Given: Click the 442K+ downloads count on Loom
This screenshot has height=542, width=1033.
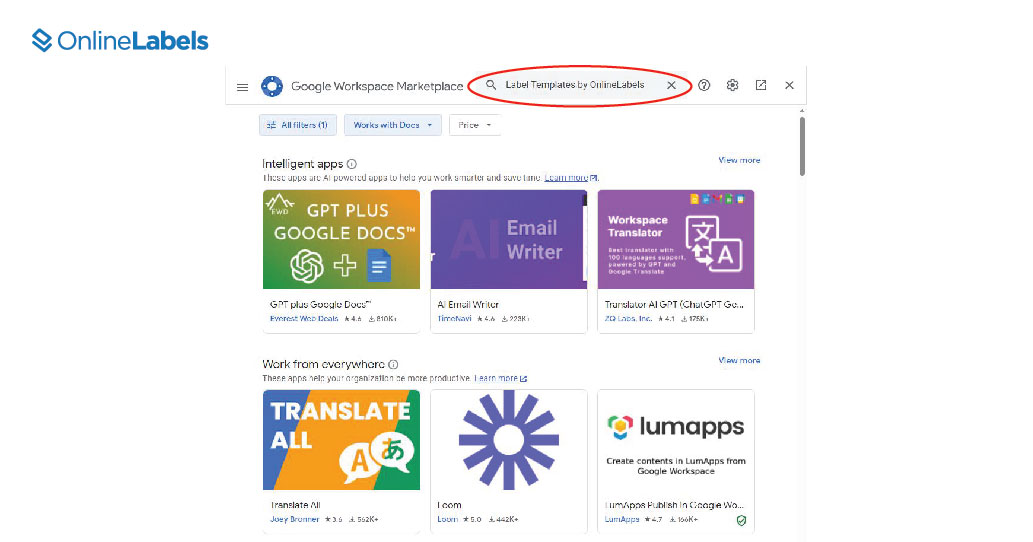Looking at the screenshot, I should [x=503, y=520].
